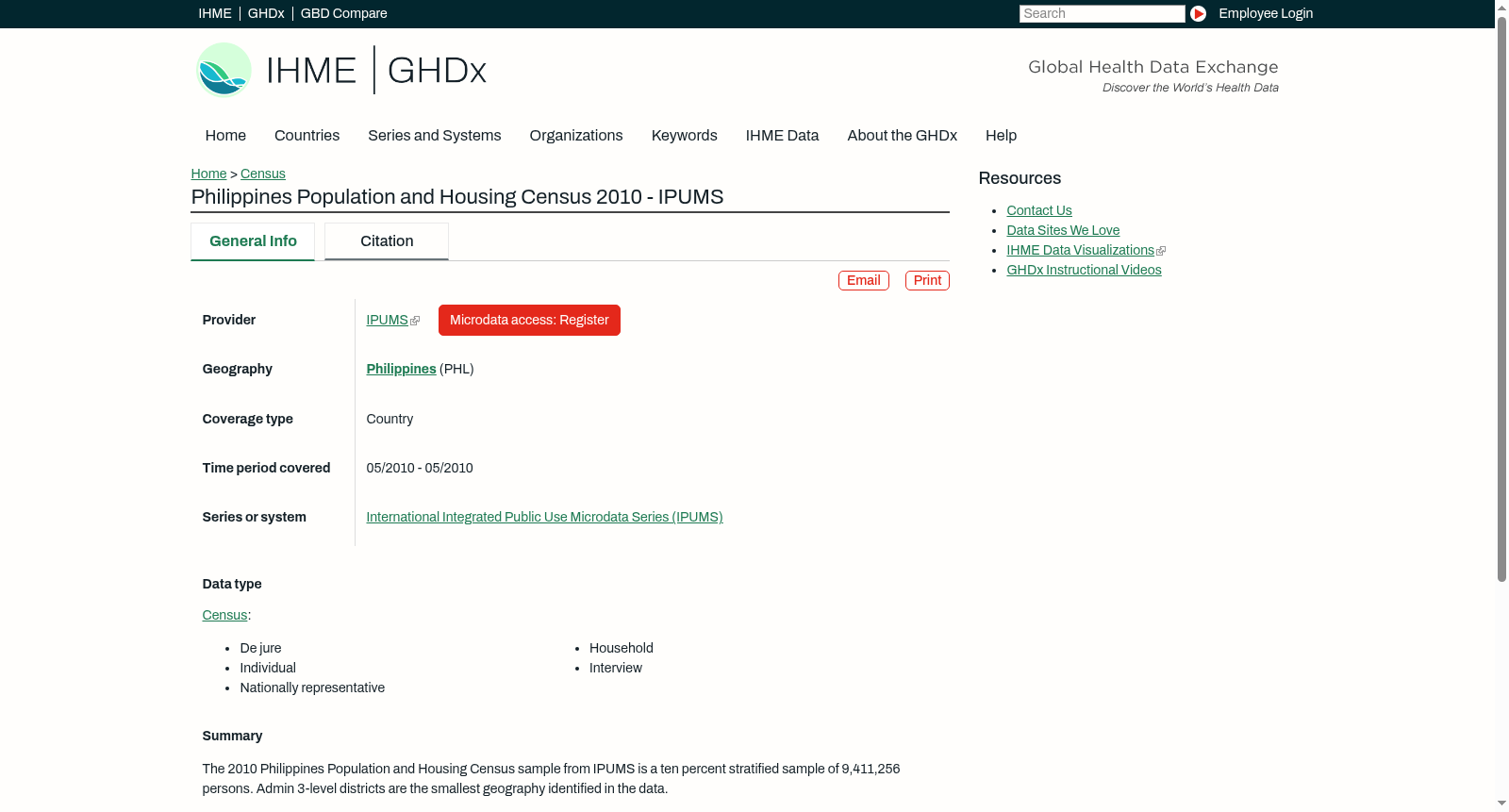The height and width of the screenshot is (812, 1509).
Task: Click the 'Household' list item
Action: click(622, 649)
